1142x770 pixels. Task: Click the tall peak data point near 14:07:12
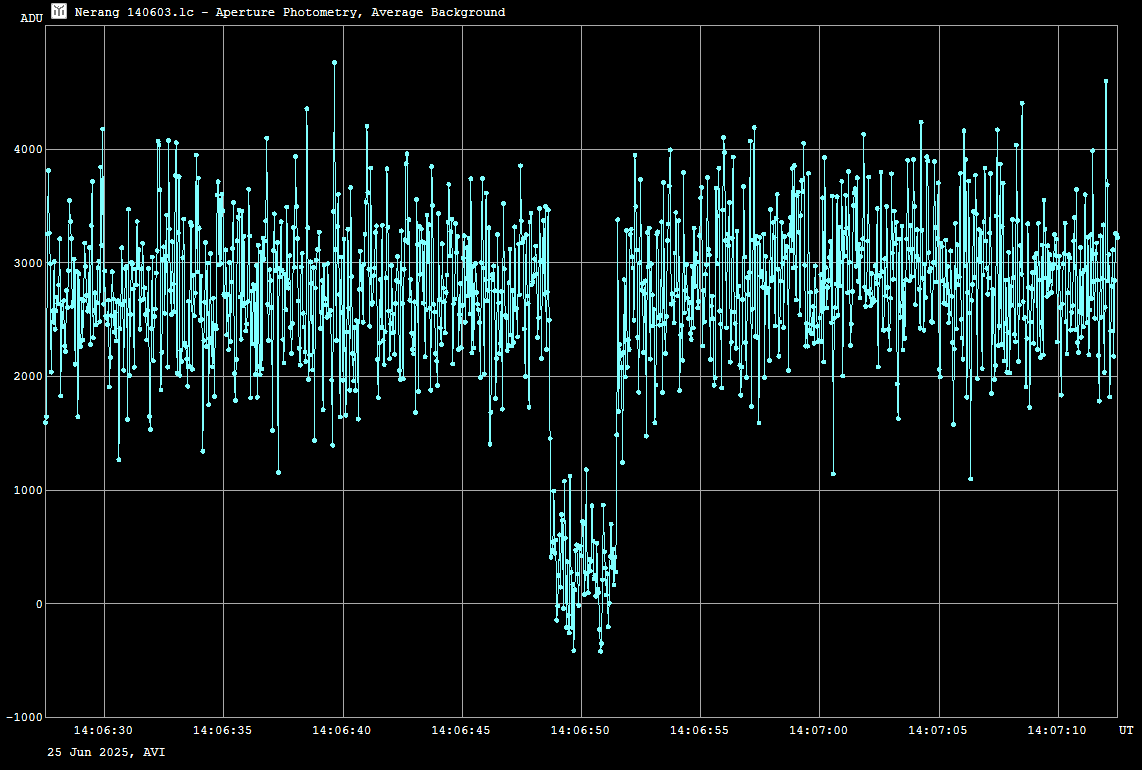pyautogui.click(x=1106, y=81)
